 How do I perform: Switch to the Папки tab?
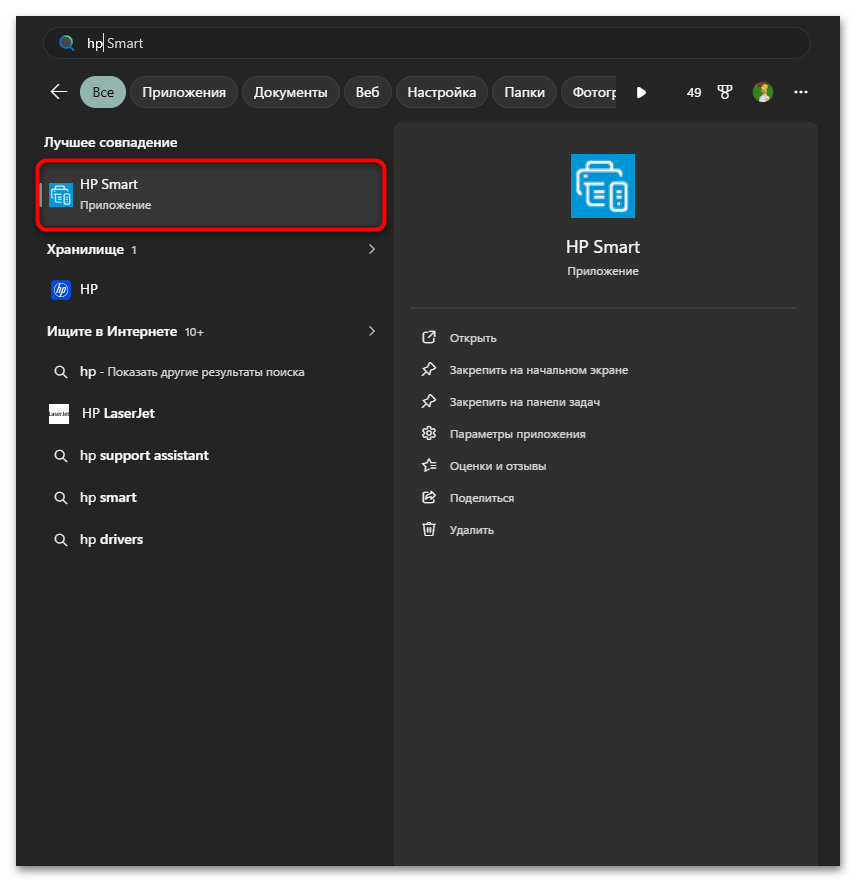pyautogui.click(x=524, y=92)
